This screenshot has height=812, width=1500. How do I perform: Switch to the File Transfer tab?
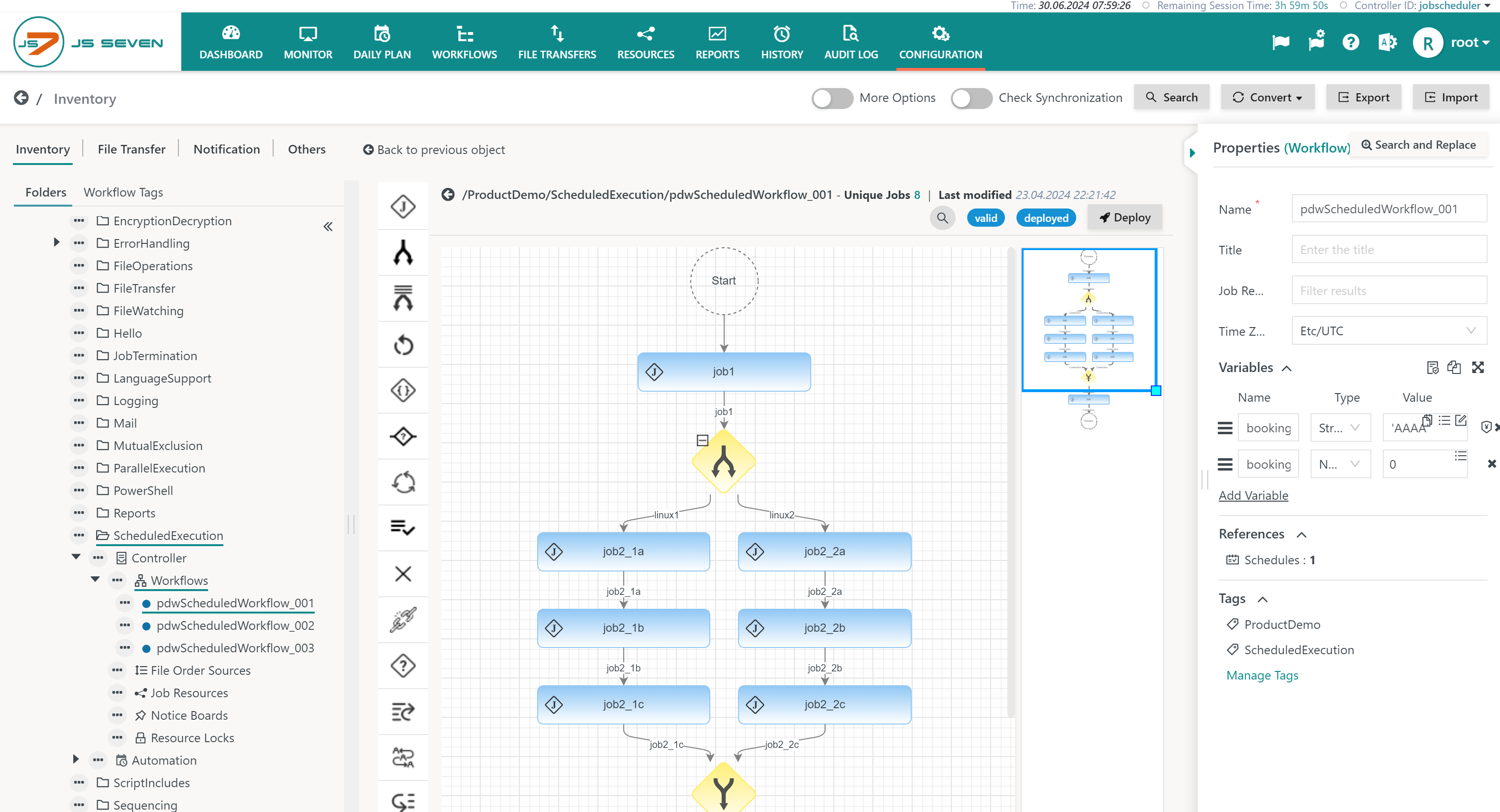click(132, 149)
